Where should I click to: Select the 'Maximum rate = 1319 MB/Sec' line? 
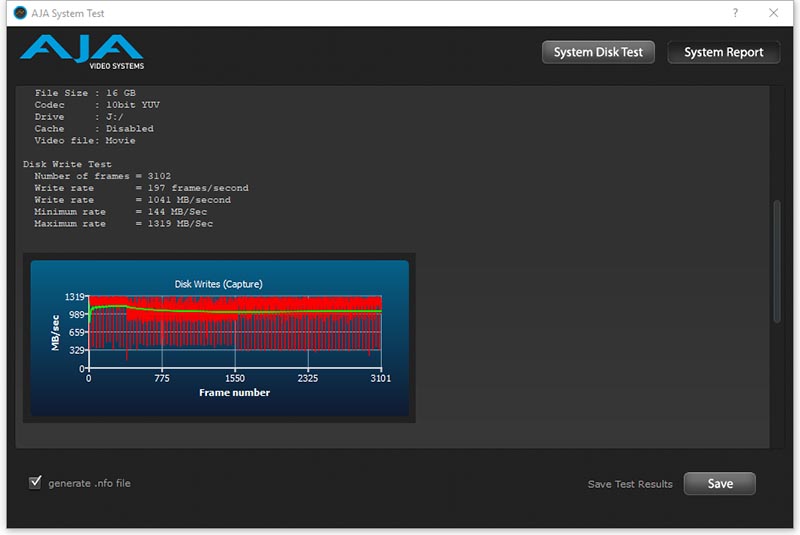123,223
